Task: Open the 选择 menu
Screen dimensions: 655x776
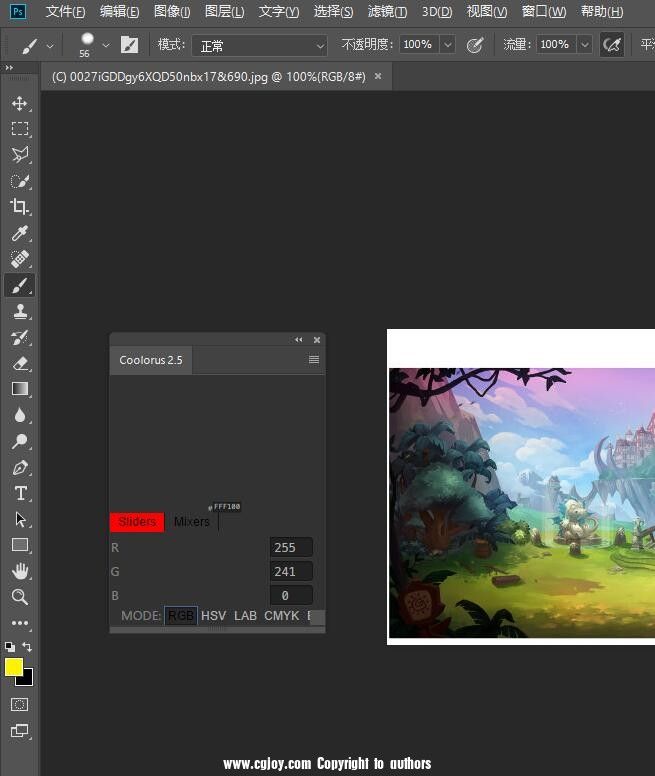Action: pos(333,11)
